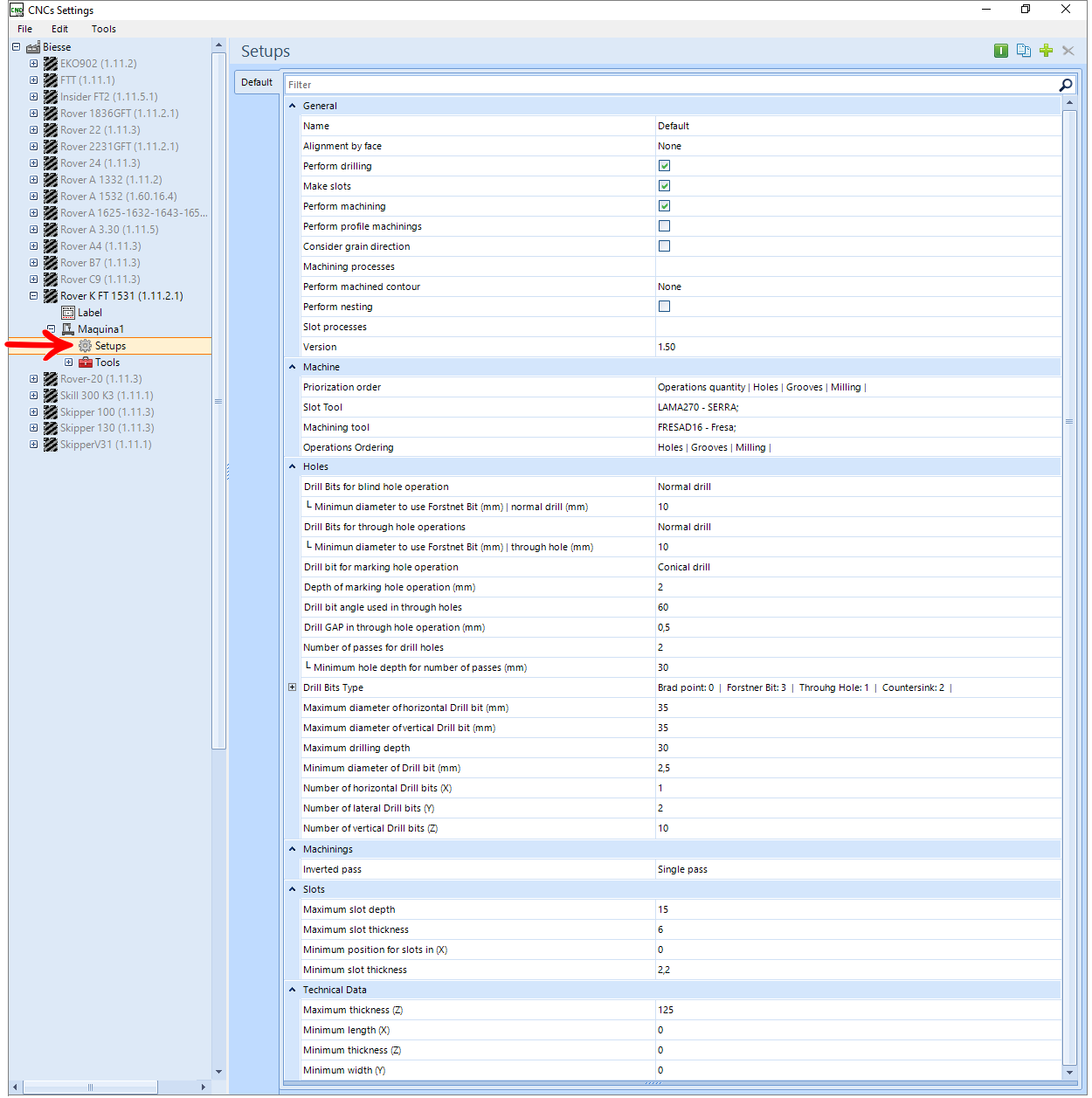
Task: Click the Rover-20 machine icon
Action: (x=51, y=379)
